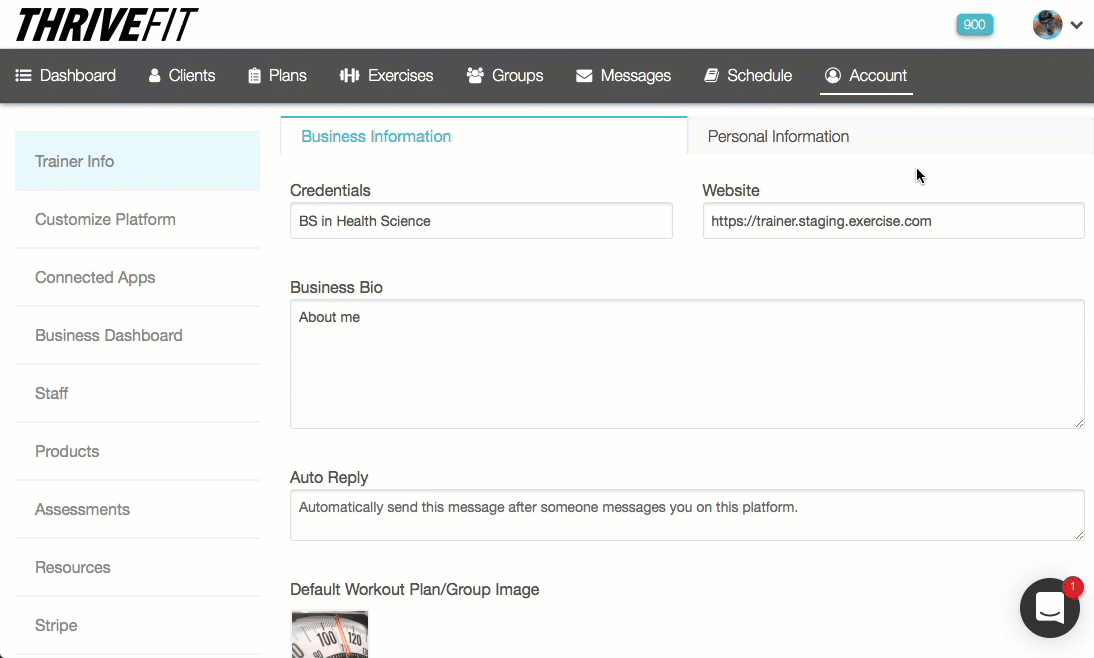Click the Exercises dumbbell icon

click(x=350, y=75)
